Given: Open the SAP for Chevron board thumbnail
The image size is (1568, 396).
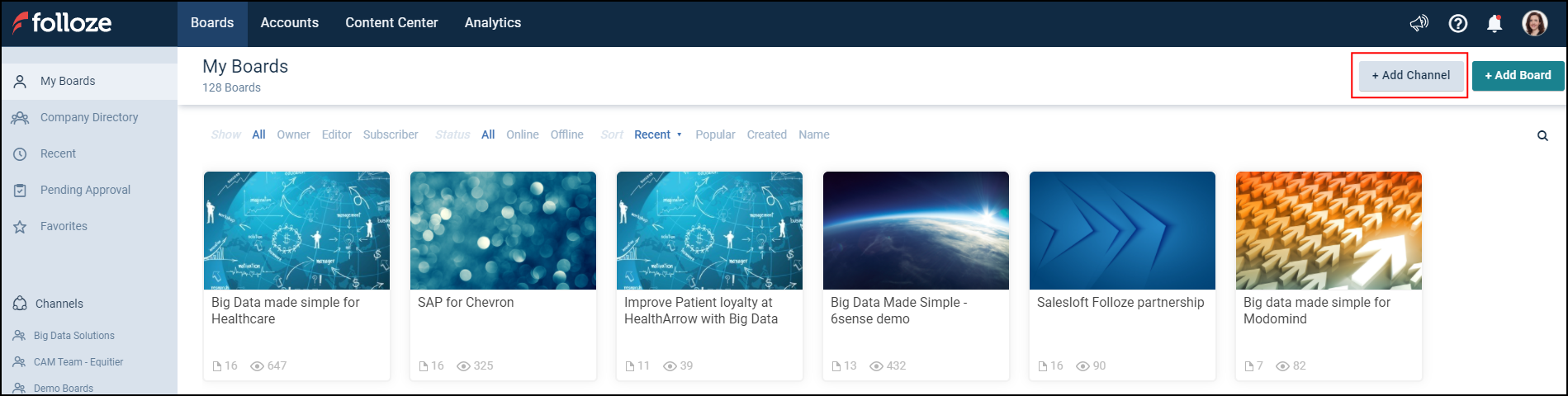Looking at the screenshot, I should pyautogui.click(x=503, y=230).
